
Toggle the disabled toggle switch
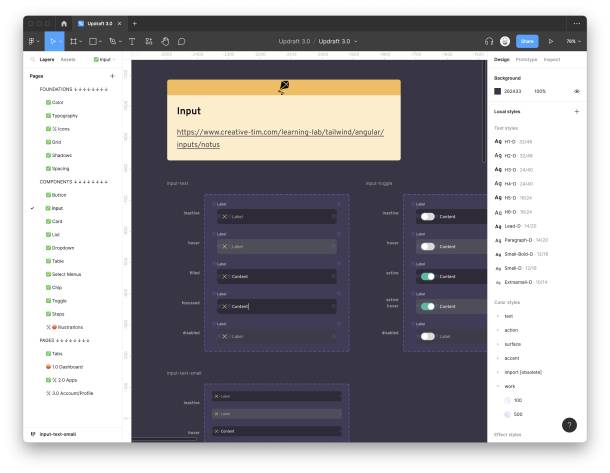click(428, 336)
